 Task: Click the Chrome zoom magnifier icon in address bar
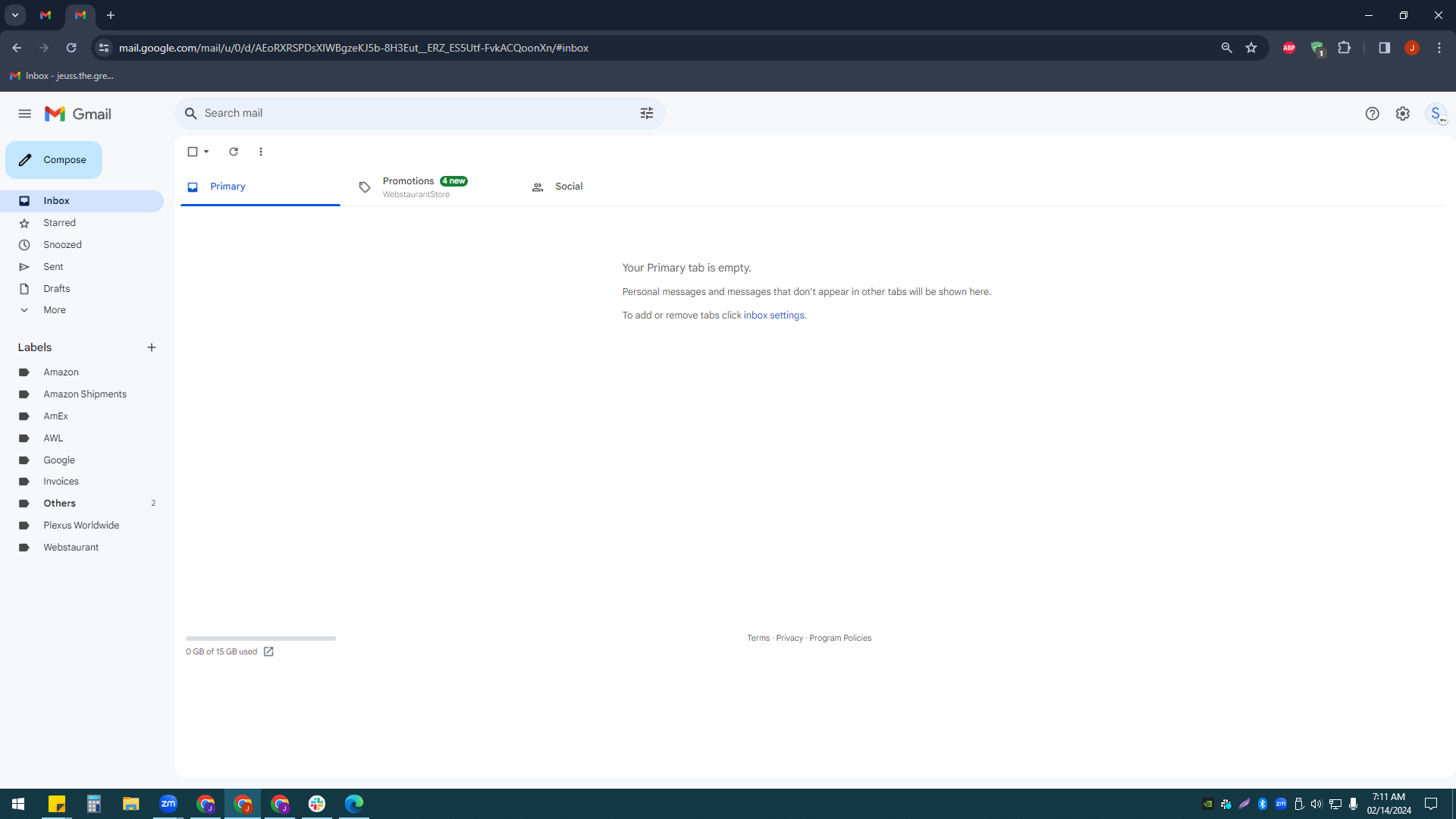pos(1226,48)
